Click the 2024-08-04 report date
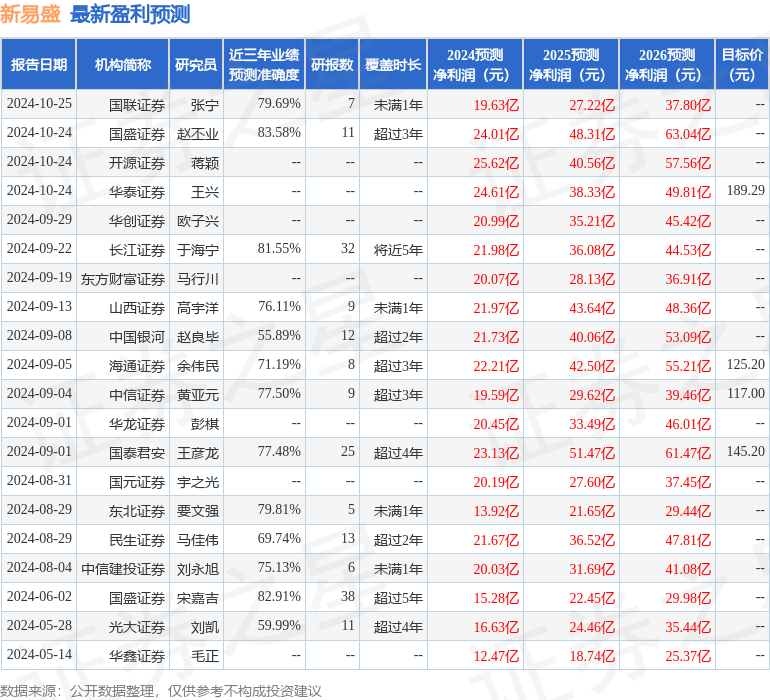This screenshot has height=700, width=770. point(39,567)
